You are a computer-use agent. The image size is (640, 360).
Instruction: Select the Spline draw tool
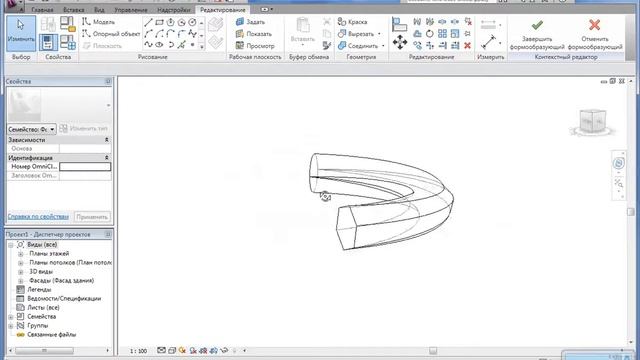pyautogui.click(x=148, y=45)
